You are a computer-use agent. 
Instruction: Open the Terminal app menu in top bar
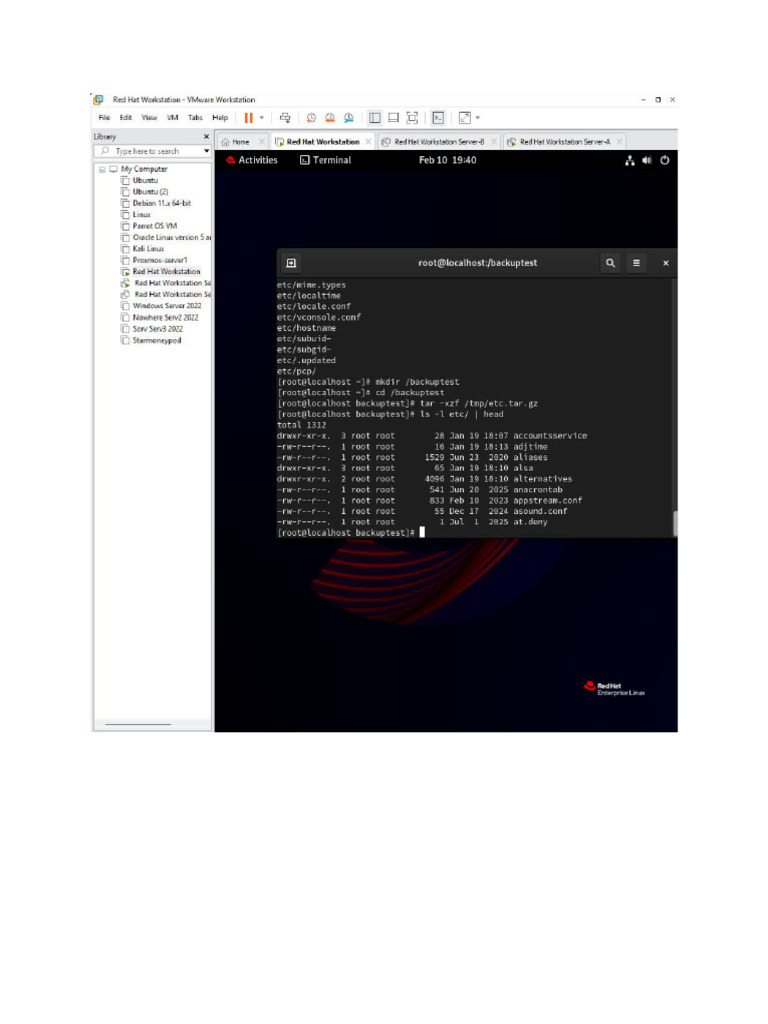click(325, 161)
